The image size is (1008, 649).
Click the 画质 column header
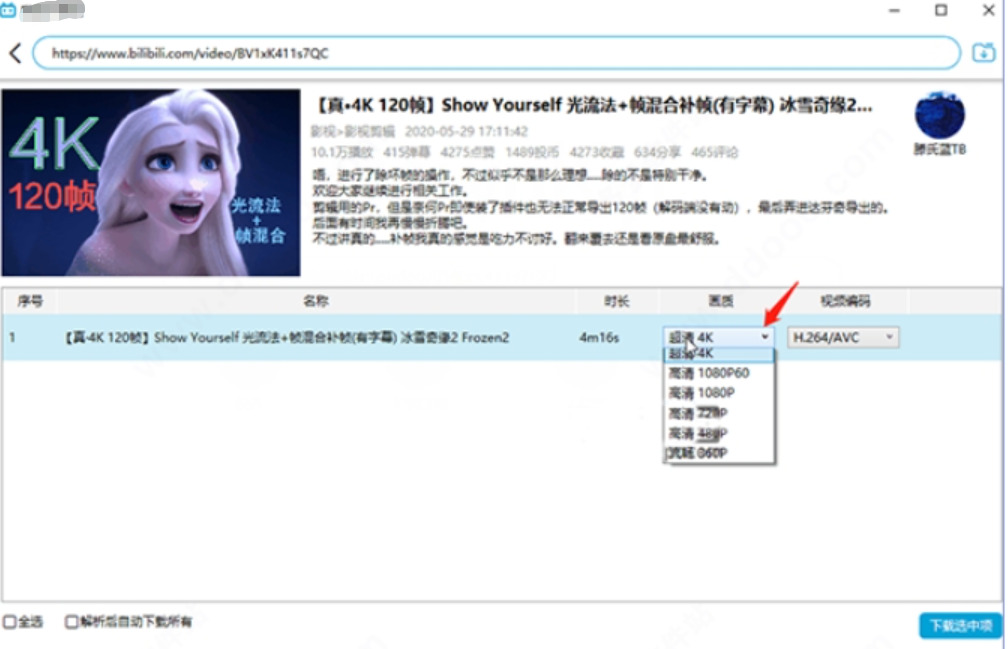click(721, 301)
